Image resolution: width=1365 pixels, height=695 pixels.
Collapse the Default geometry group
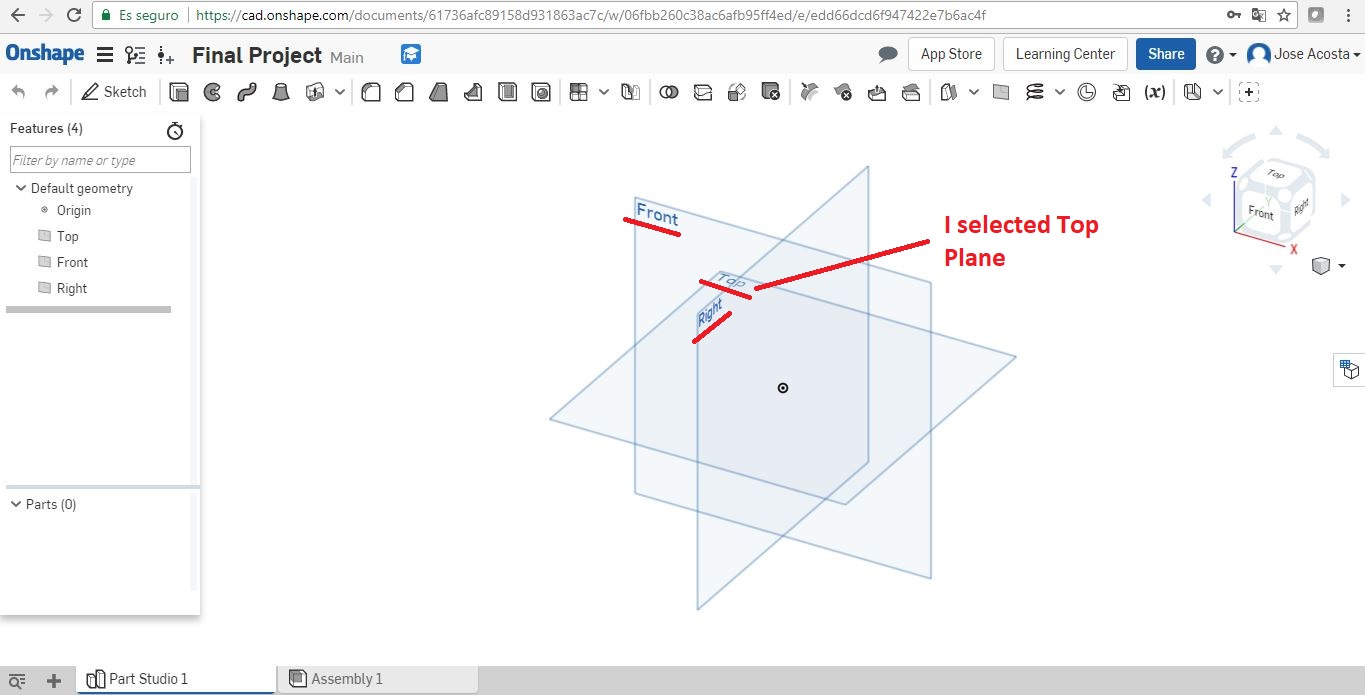19,188
